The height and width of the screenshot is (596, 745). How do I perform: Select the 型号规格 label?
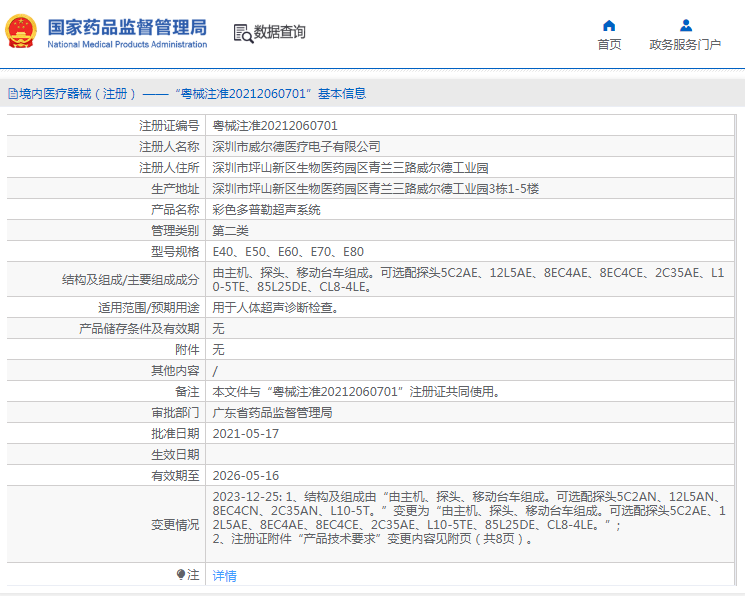175,251
